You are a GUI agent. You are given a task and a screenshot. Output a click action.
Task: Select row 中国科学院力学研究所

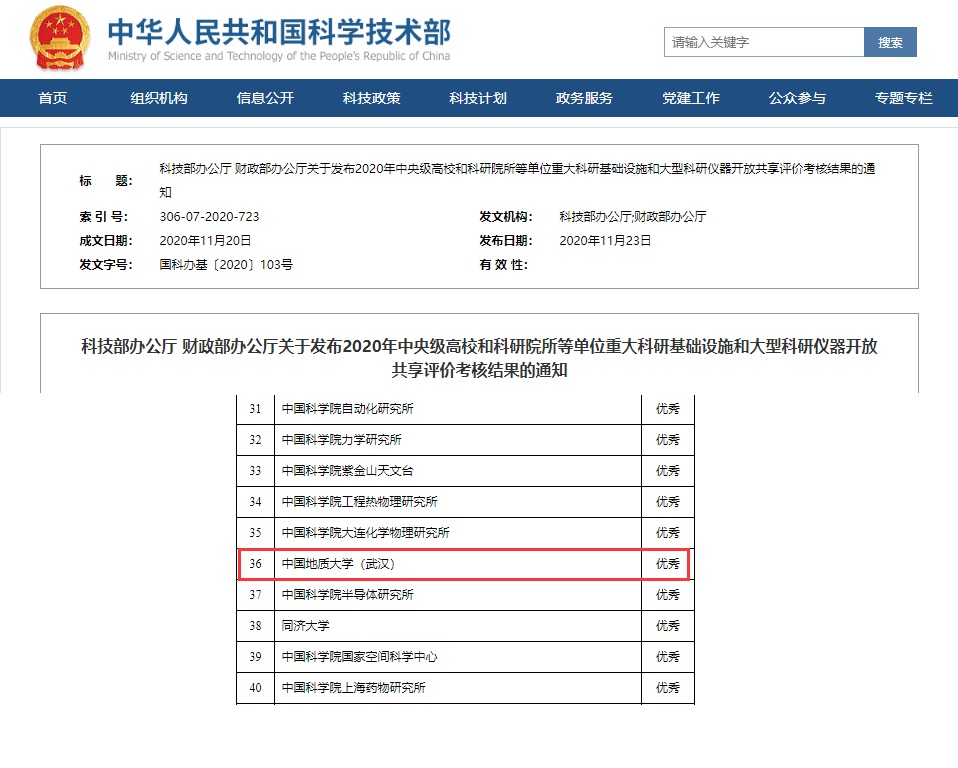tap(466, 440)
